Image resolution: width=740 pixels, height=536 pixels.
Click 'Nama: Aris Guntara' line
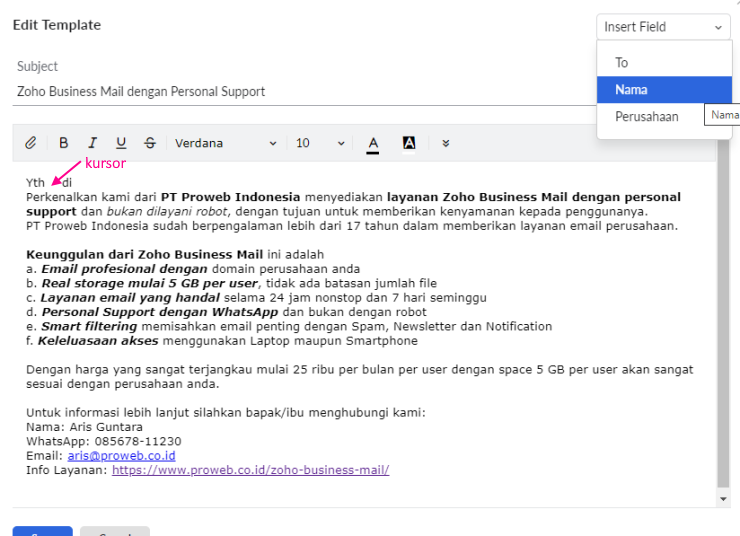click(x=84, y=427)
